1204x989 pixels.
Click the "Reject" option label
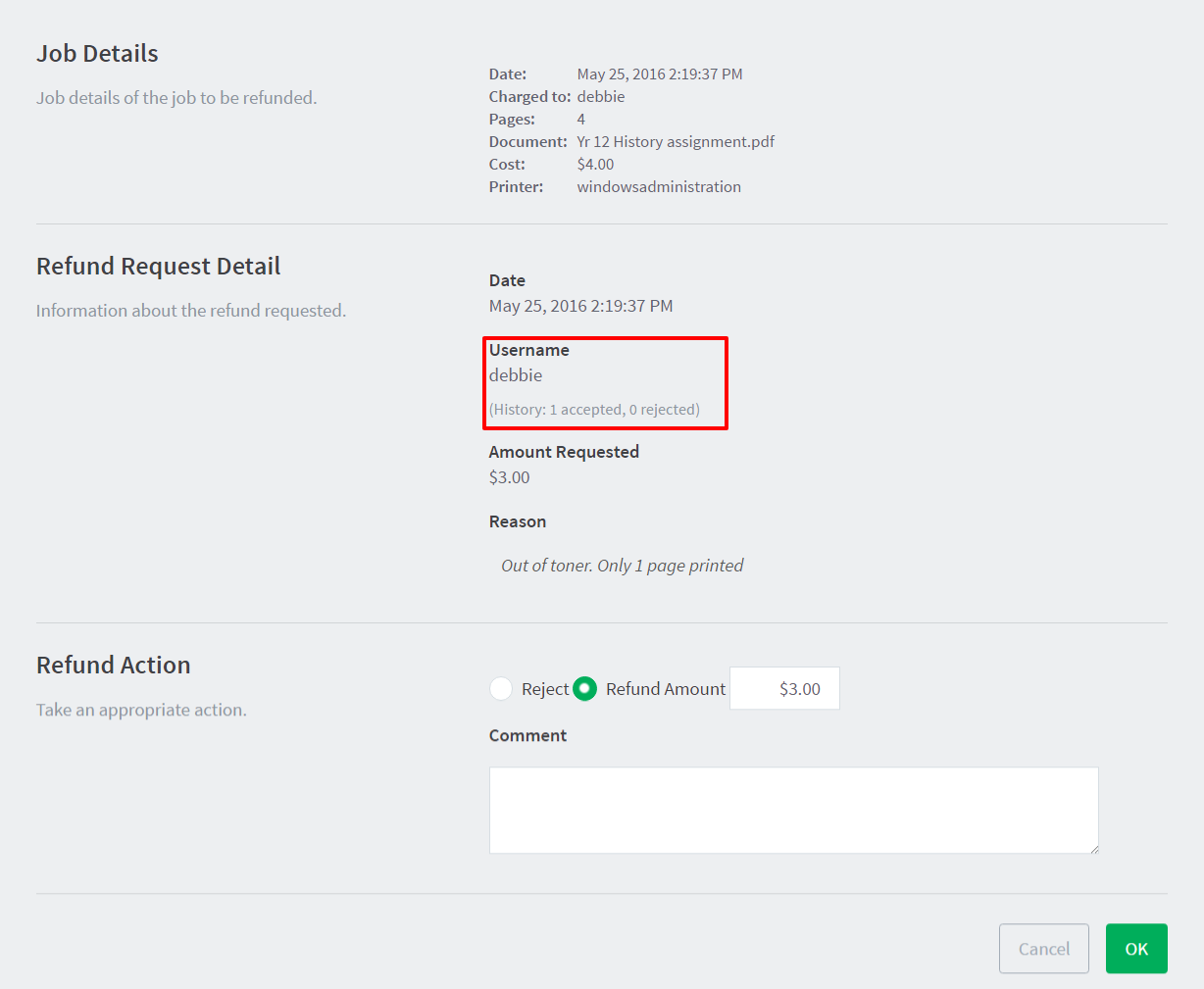click(545, 689)
